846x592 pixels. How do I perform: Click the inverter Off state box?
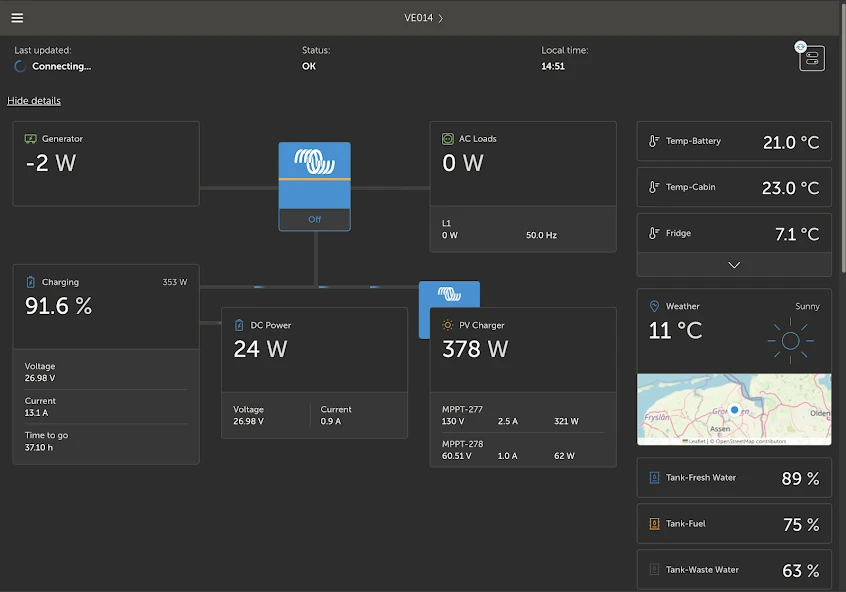click(314, 219)
